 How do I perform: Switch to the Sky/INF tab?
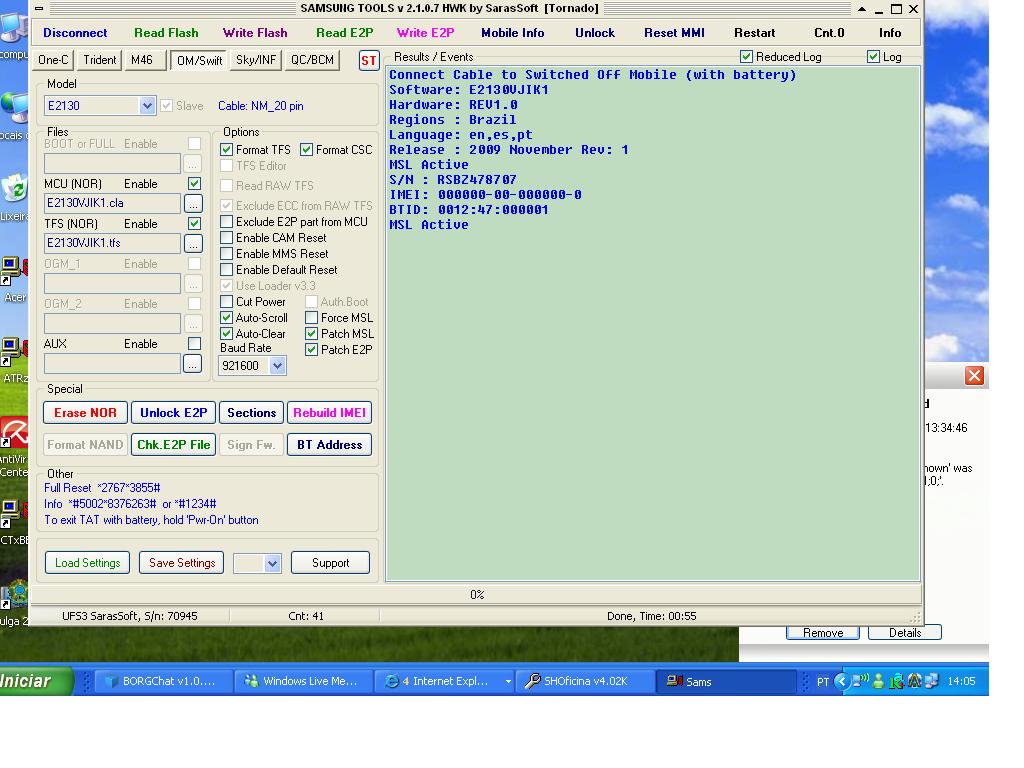(x=256, y=60)
